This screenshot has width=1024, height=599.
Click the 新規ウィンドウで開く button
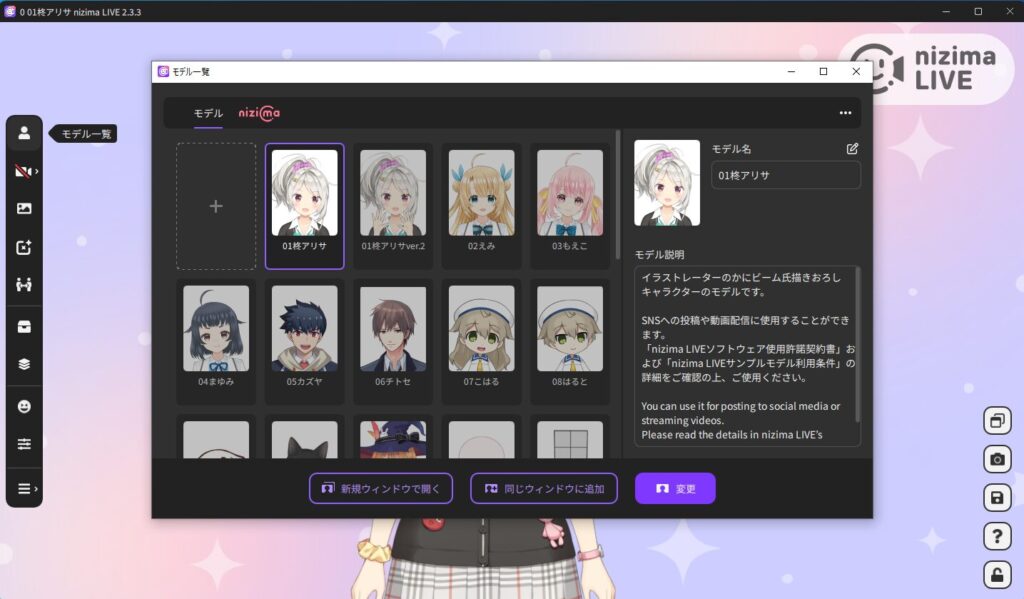pyautogui.click(x=381, y=489)
